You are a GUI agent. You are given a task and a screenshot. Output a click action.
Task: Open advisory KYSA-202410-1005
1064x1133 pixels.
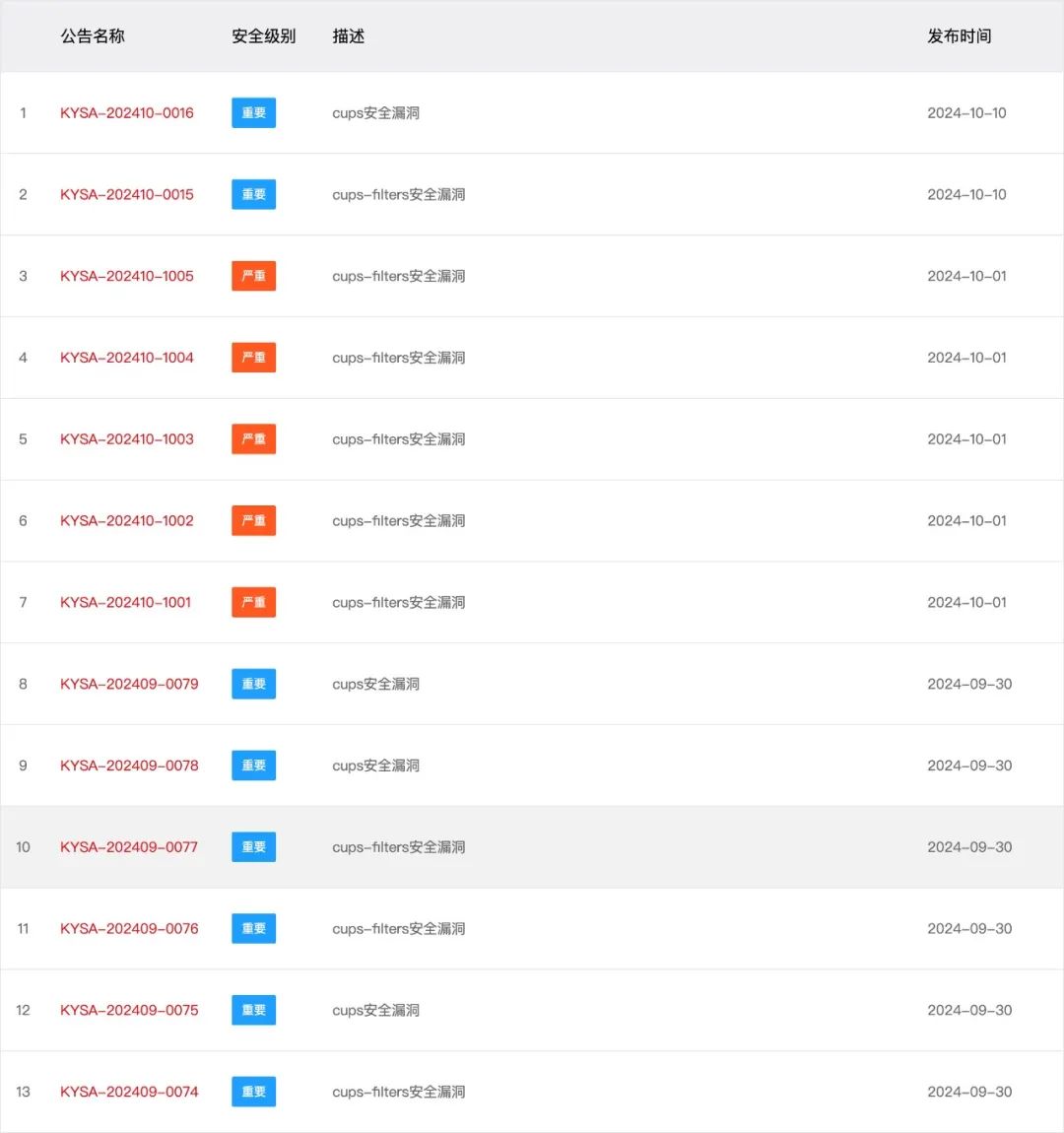126,276
